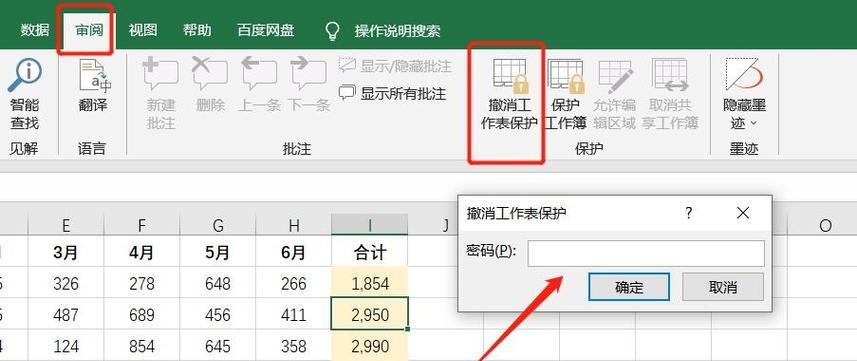
Task: Click the 取消 button in dialog
Action: [723, 287]
